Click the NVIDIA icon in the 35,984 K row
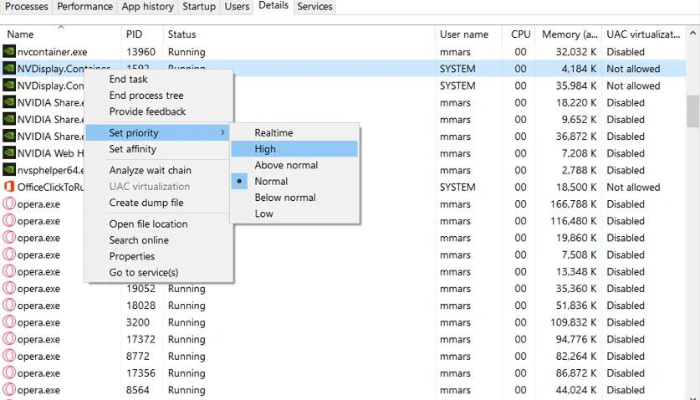700x400 pixels. pos(9,85)
